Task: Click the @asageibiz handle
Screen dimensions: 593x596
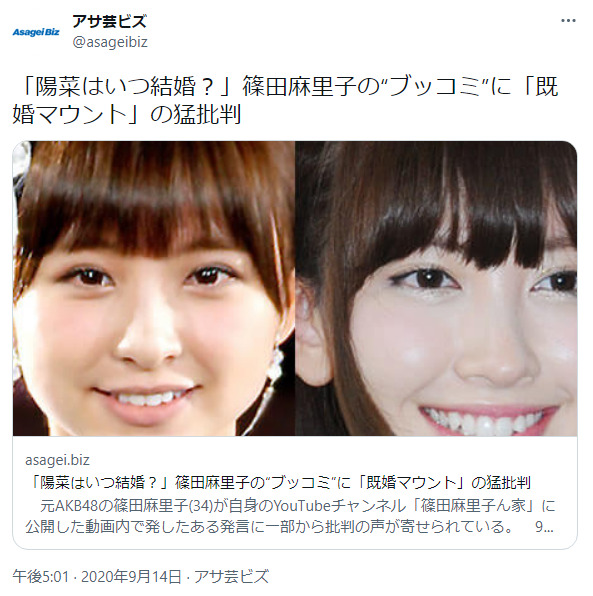Action: tap(110, 42)
